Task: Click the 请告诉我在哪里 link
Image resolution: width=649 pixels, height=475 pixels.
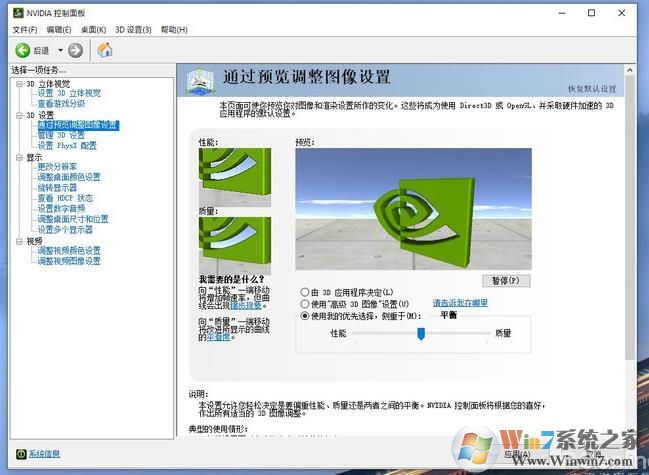Action: coord(460,303)
